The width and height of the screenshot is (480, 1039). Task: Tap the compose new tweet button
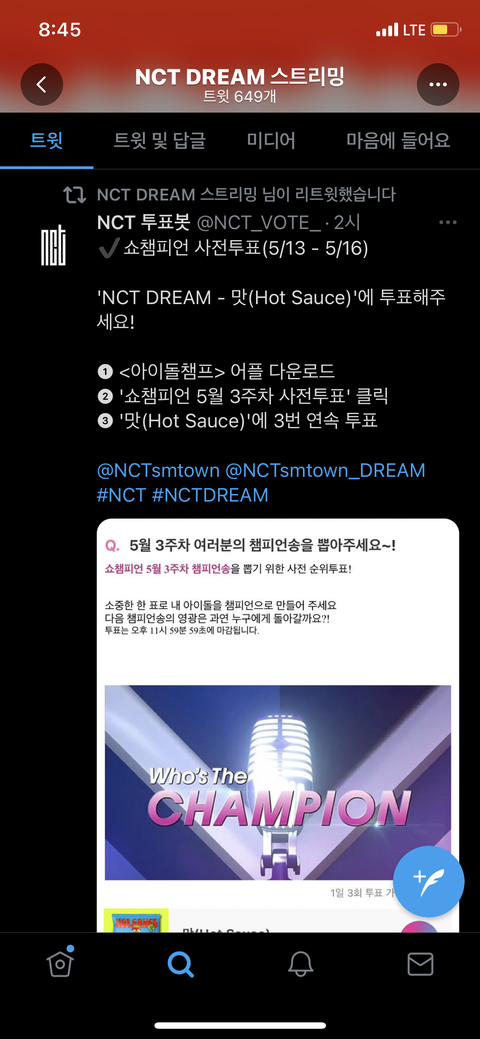tap(428, 881)
